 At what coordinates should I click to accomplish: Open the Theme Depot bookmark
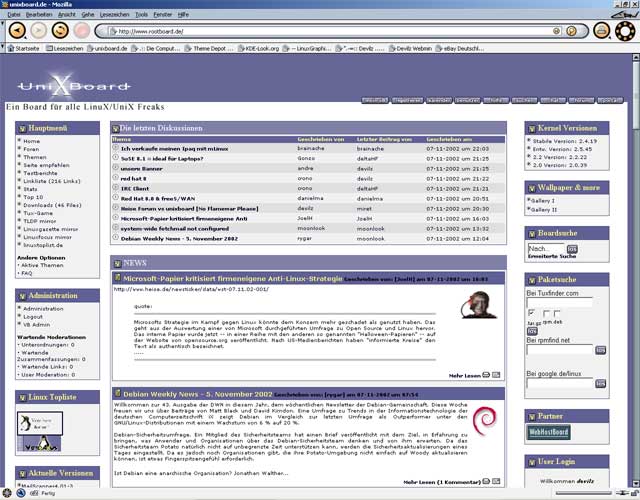[x=209, y=49]
